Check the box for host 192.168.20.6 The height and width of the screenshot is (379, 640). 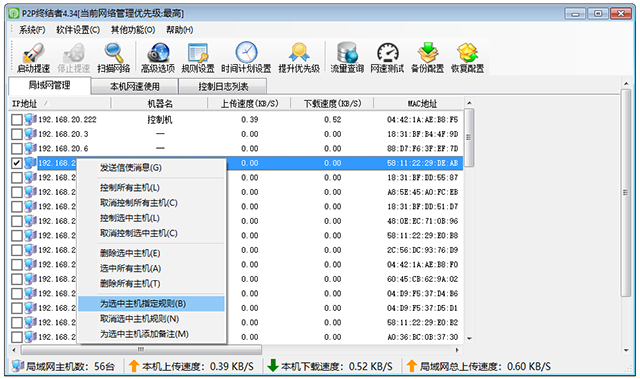[x=17, y=148]
